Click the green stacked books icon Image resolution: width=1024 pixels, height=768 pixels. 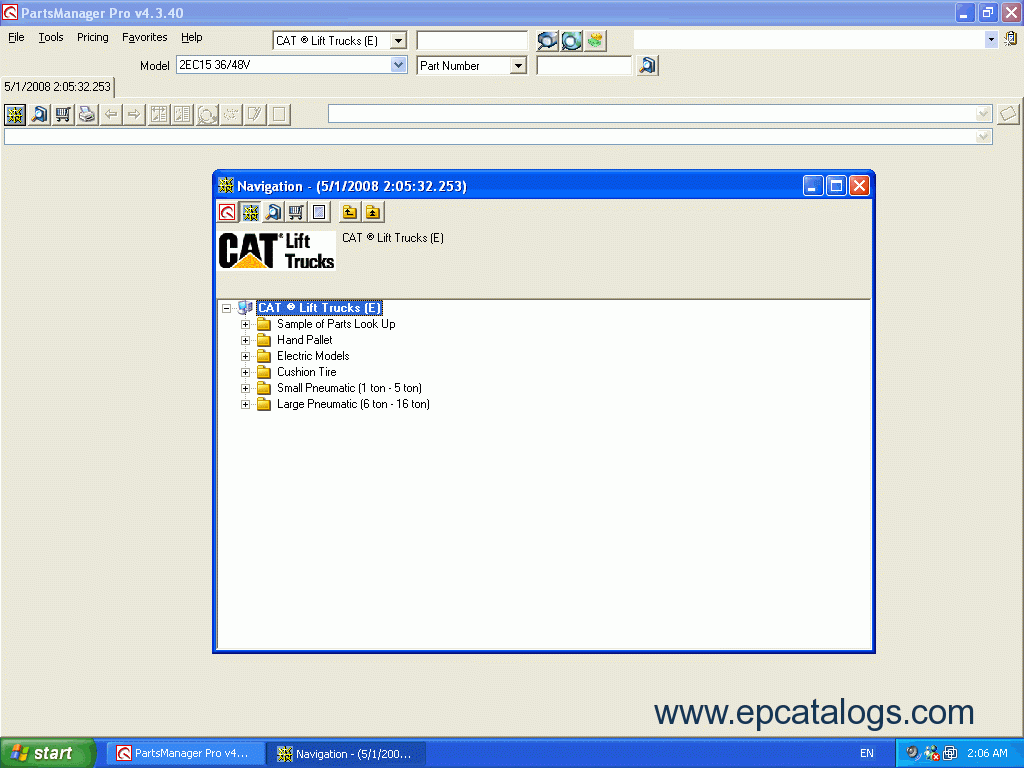click(x=595, y=40)
